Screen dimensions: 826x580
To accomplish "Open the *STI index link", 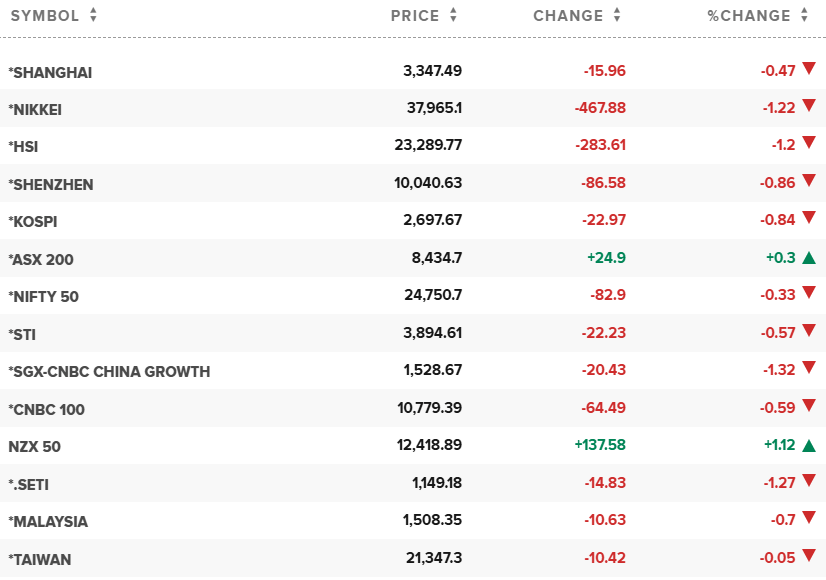I will (x=22, y=334).
